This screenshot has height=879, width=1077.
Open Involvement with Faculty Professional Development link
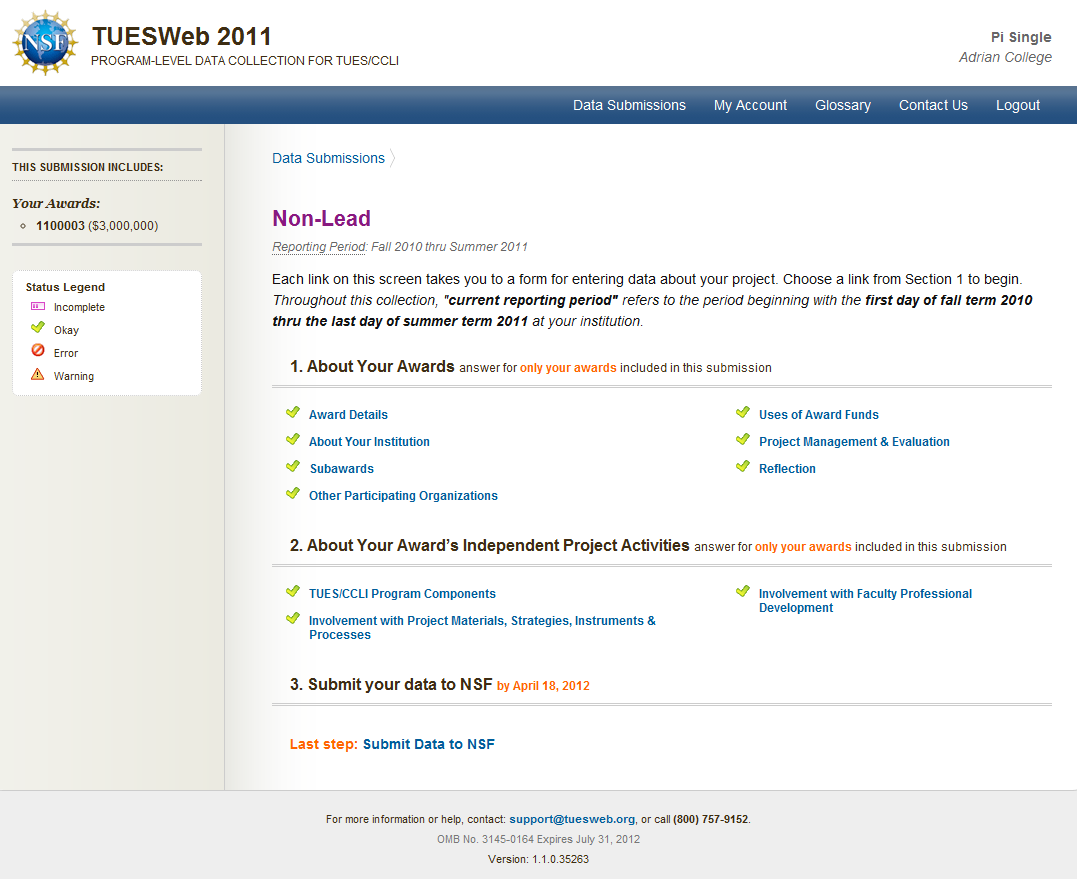click(865, 601)
